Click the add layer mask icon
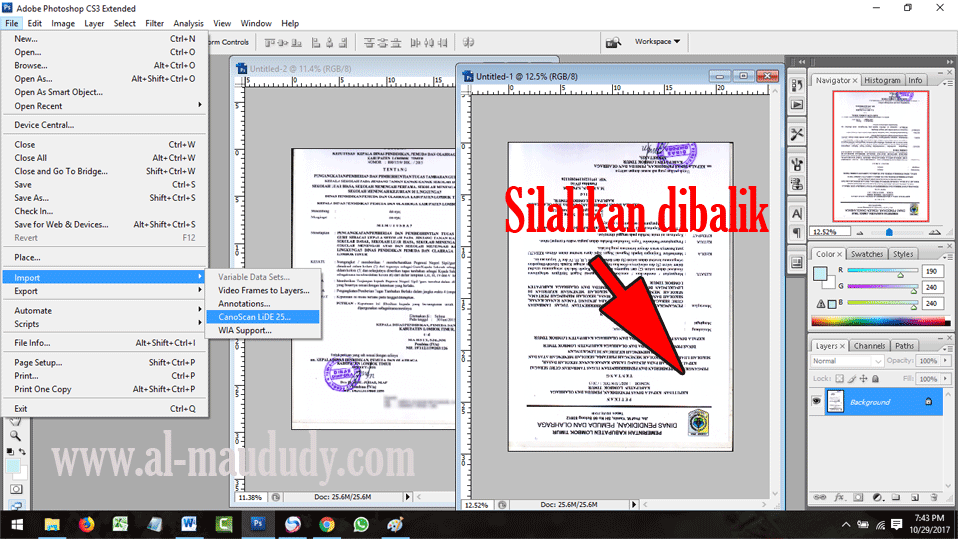958x539 pixels. tap(858, 497)
